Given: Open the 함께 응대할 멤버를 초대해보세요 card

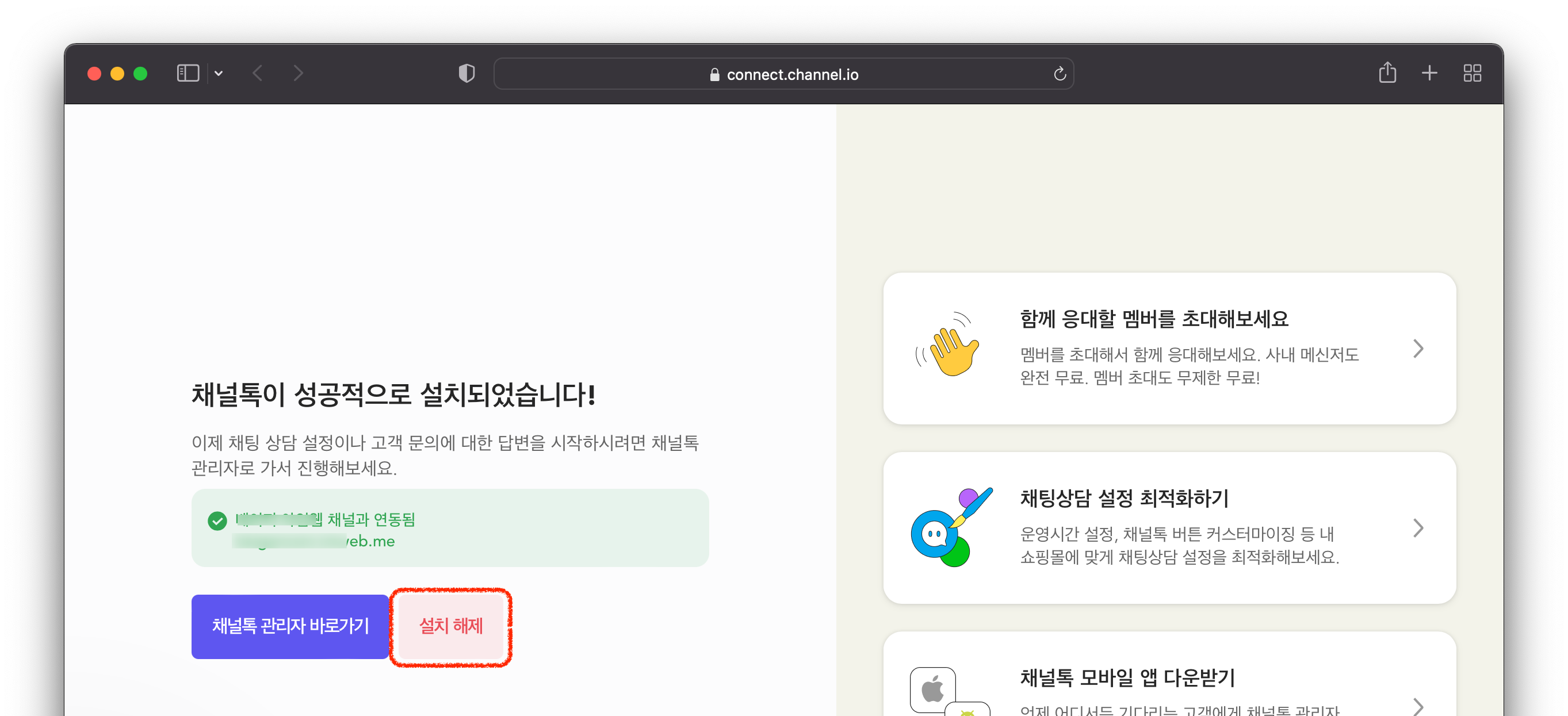Looking at the screenshot, I should coord(1169,349).
